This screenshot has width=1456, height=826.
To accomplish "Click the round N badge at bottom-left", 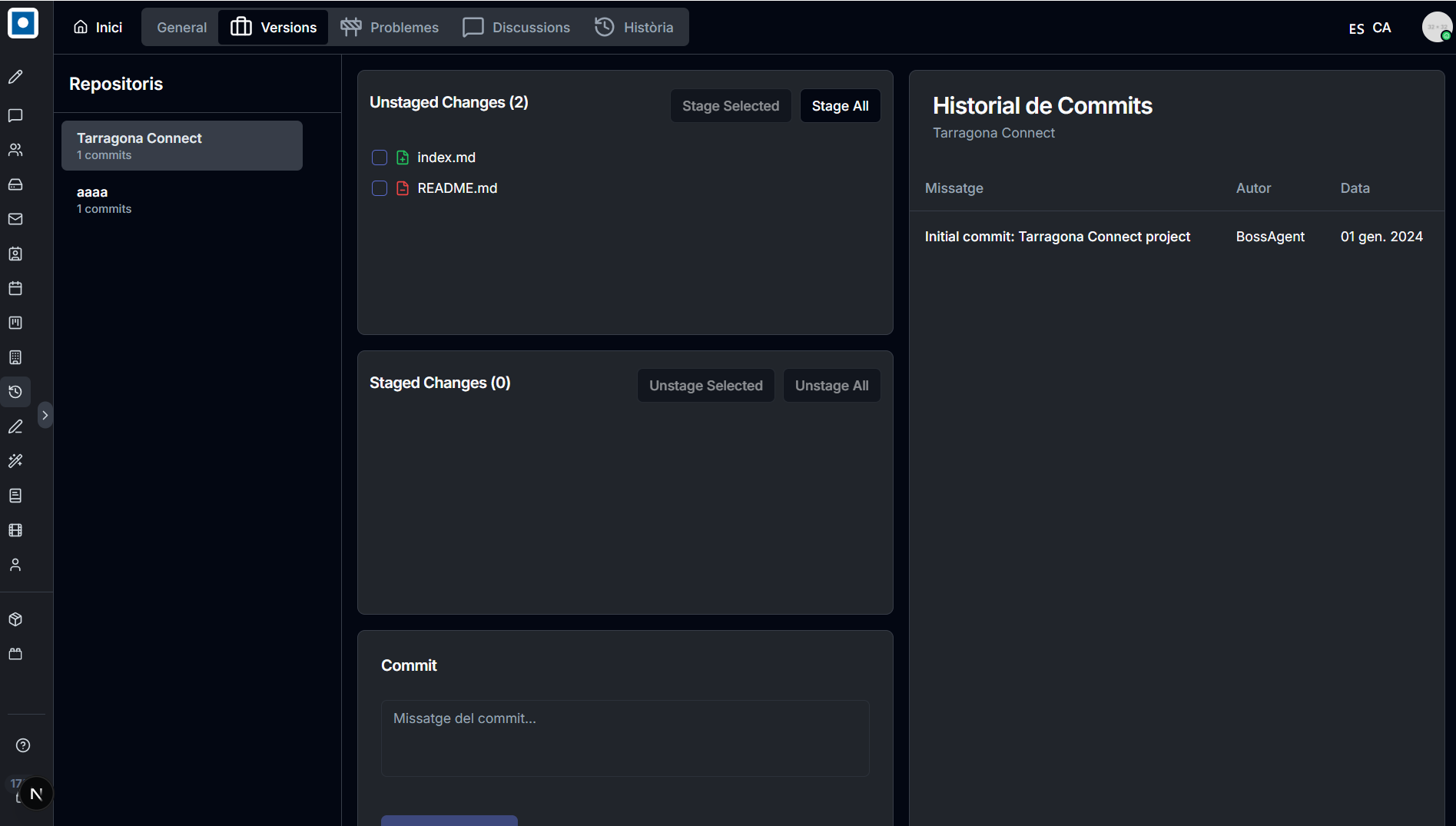I will coord(36,794).
